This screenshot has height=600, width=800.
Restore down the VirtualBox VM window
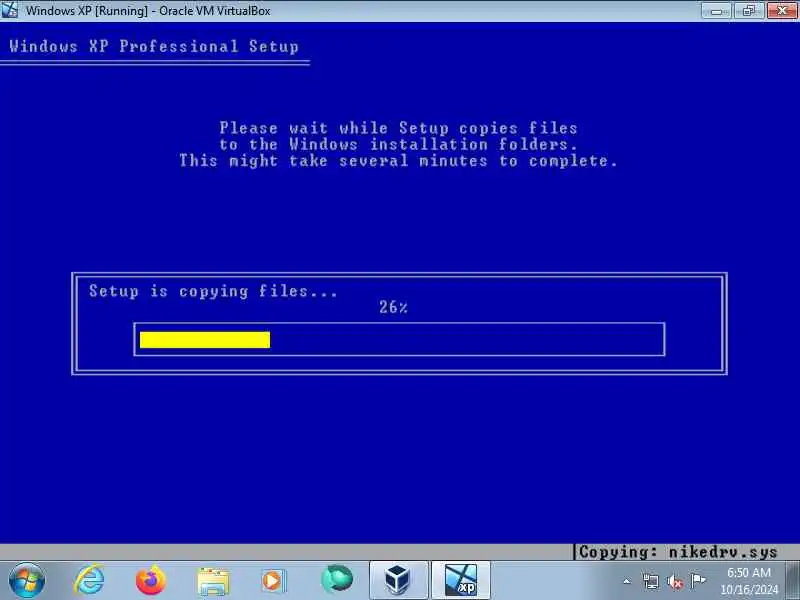(749, 10)
